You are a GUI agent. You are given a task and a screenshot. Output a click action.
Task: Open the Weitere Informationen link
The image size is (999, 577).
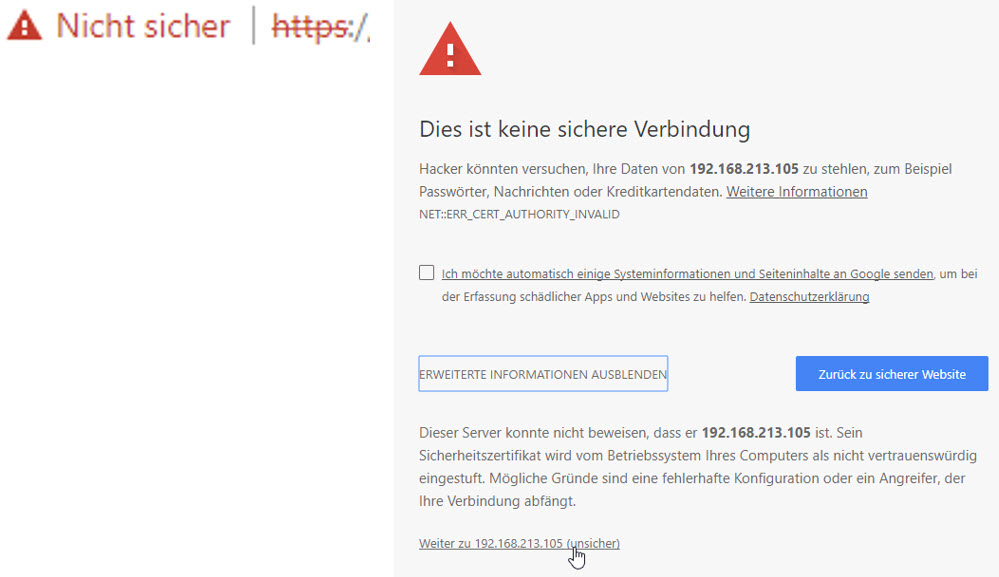pyautogui.click(x=796, y=192)
